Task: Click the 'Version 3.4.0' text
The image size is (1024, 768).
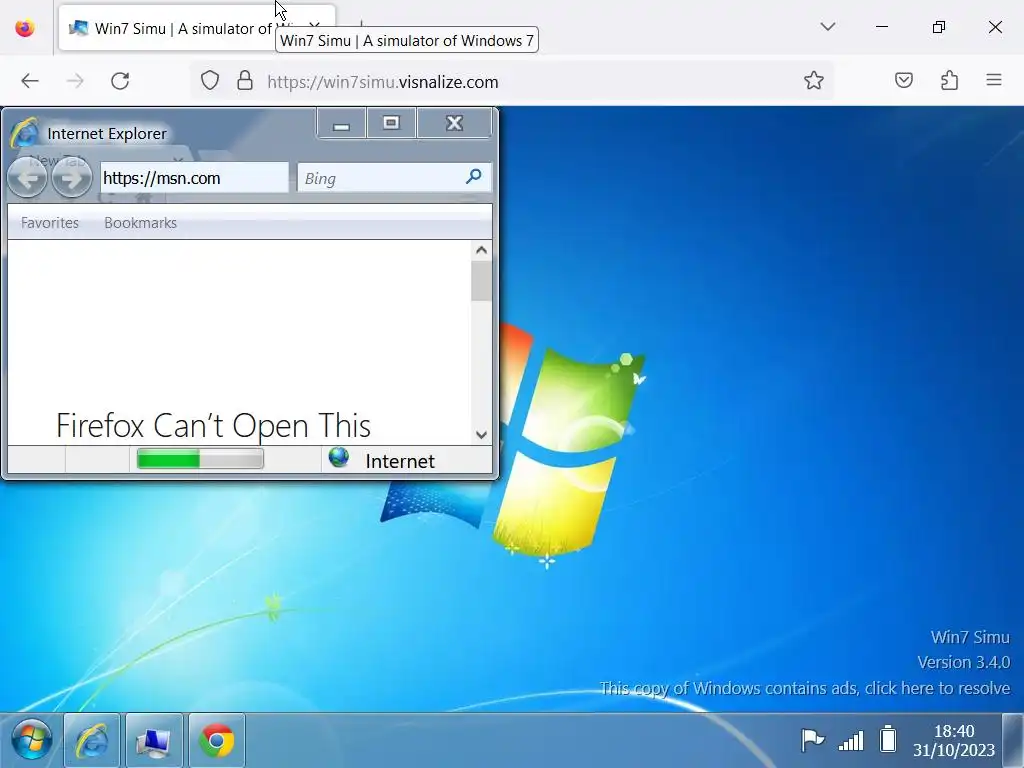Action: [x=963, y=662]
